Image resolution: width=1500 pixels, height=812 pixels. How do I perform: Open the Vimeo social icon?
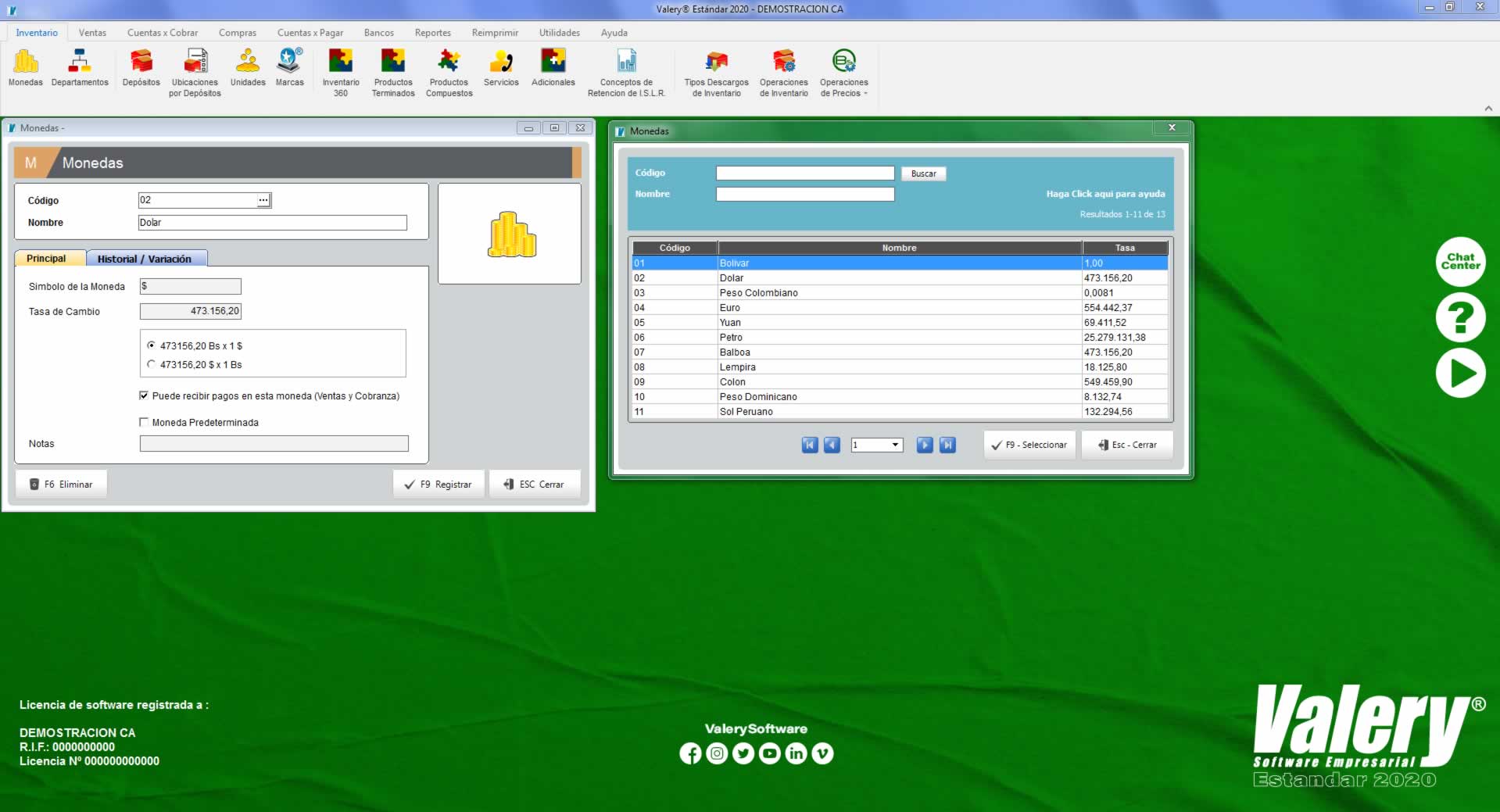[822, 753]
